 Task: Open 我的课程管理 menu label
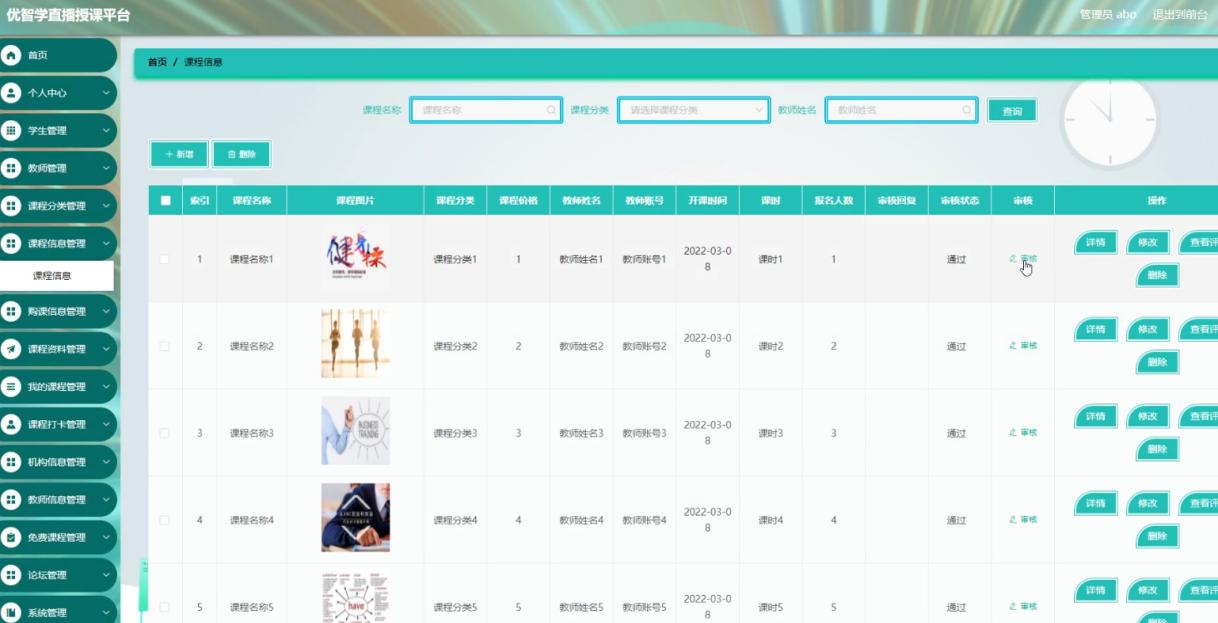click(x=56, y=387)
